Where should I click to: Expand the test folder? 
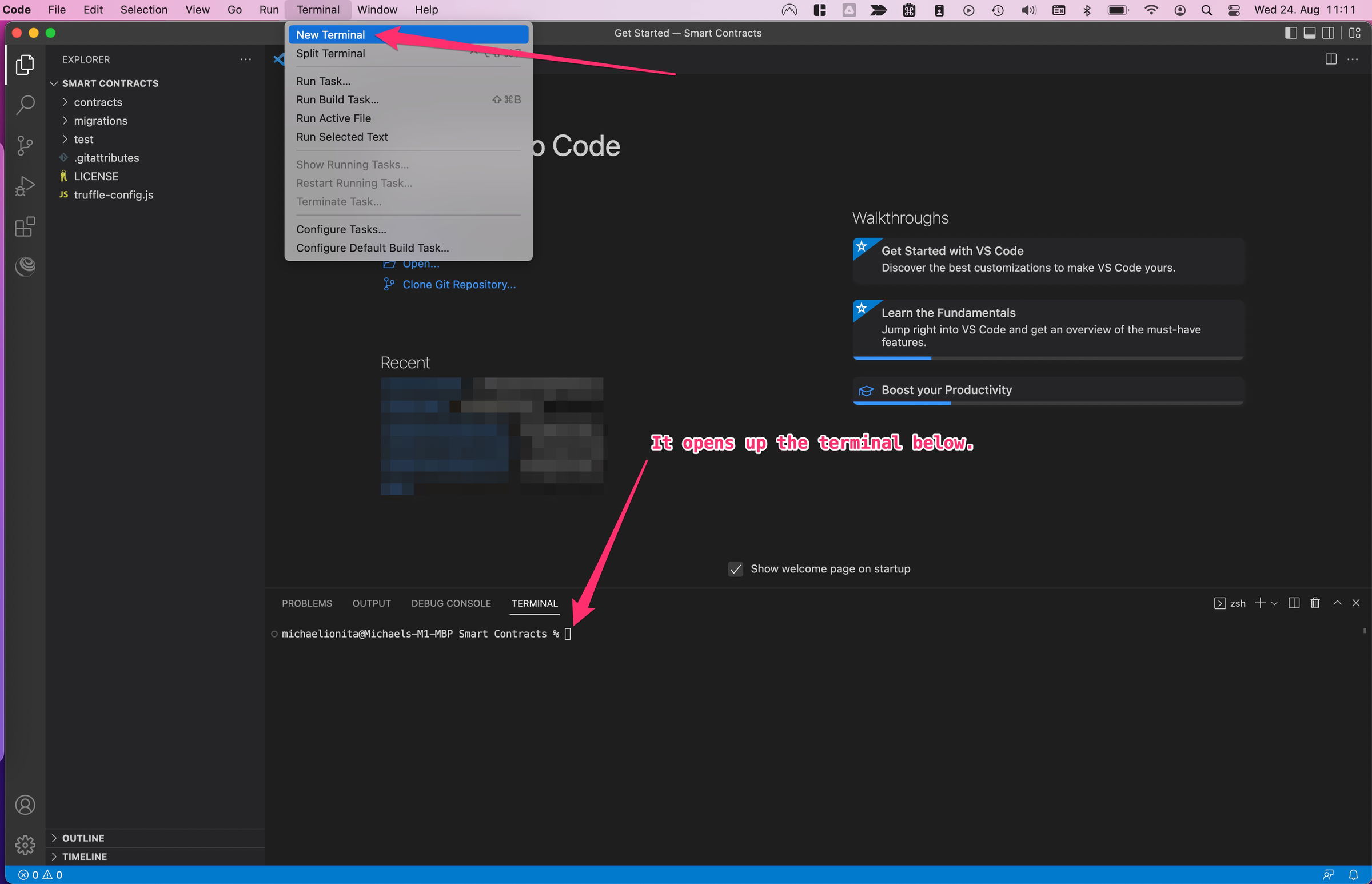point(155,139)
